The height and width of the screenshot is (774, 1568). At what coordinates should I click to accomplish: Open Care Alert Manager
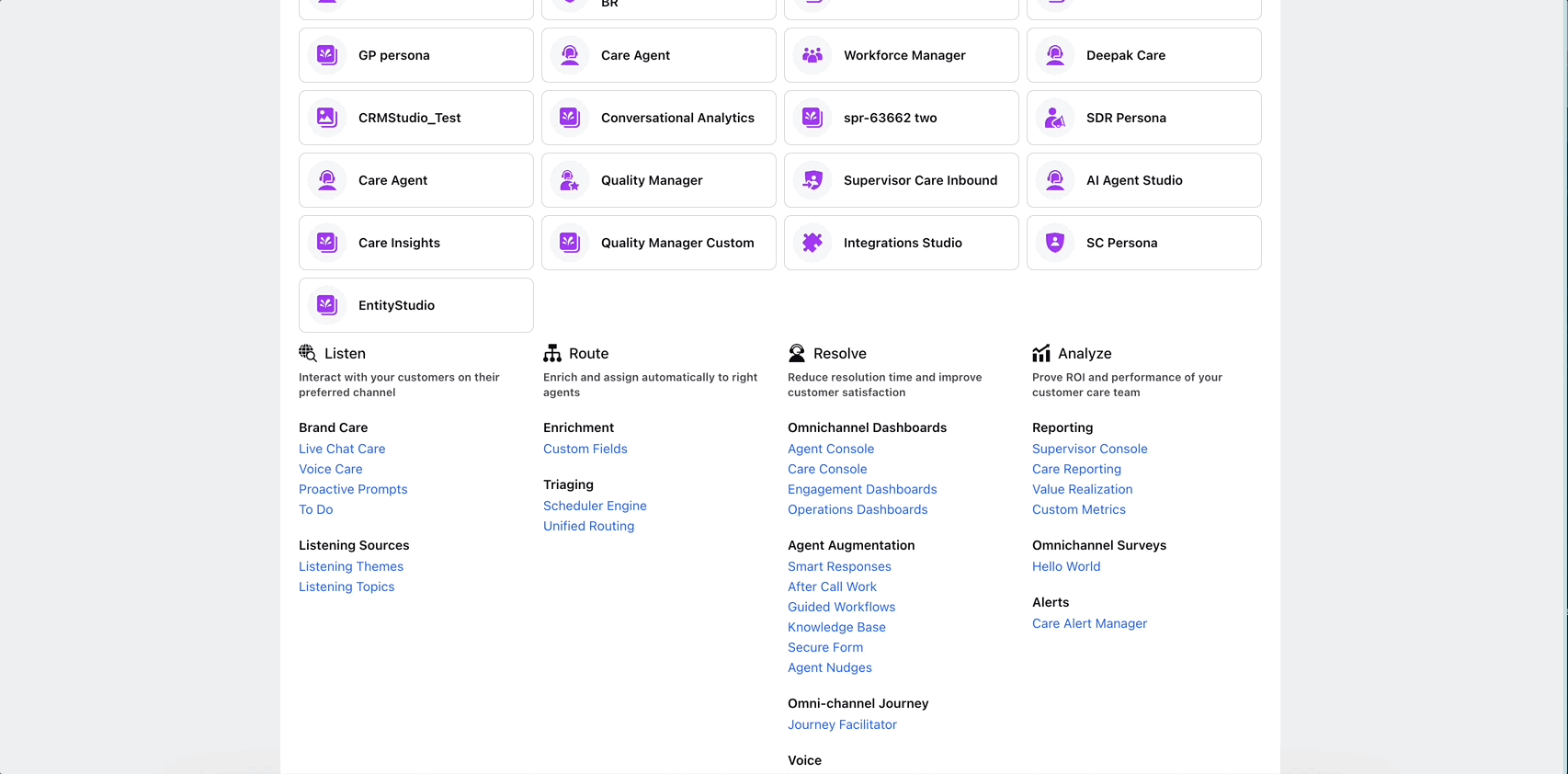pos(1089,623)
